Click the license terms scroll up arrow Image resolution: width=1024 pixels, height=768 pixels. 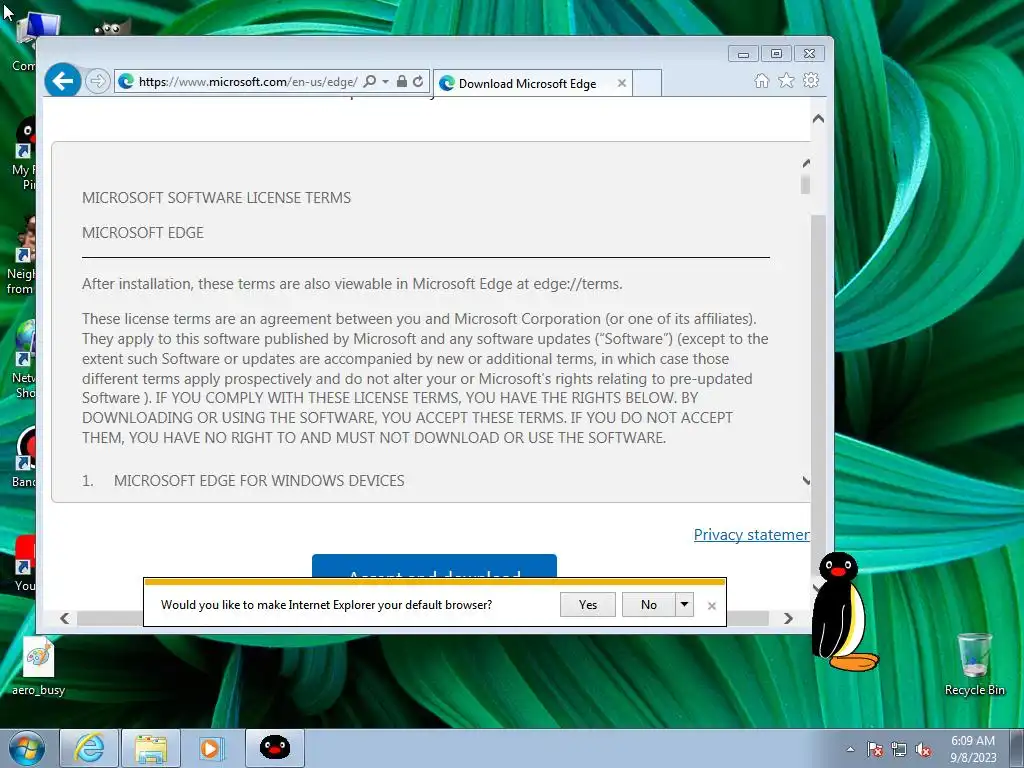[x=807, y=163]
